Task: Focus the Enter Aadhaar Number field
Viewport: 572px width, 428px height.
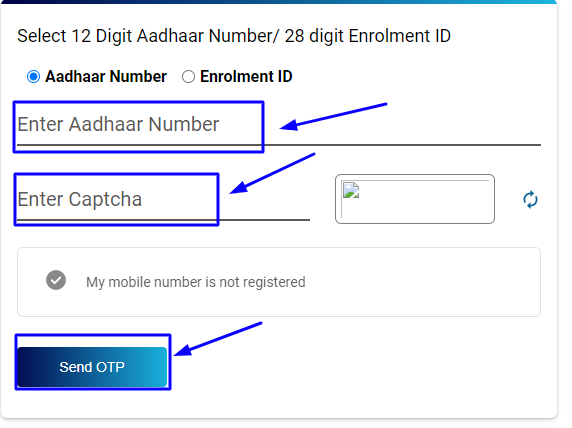Action: (279, 126)
